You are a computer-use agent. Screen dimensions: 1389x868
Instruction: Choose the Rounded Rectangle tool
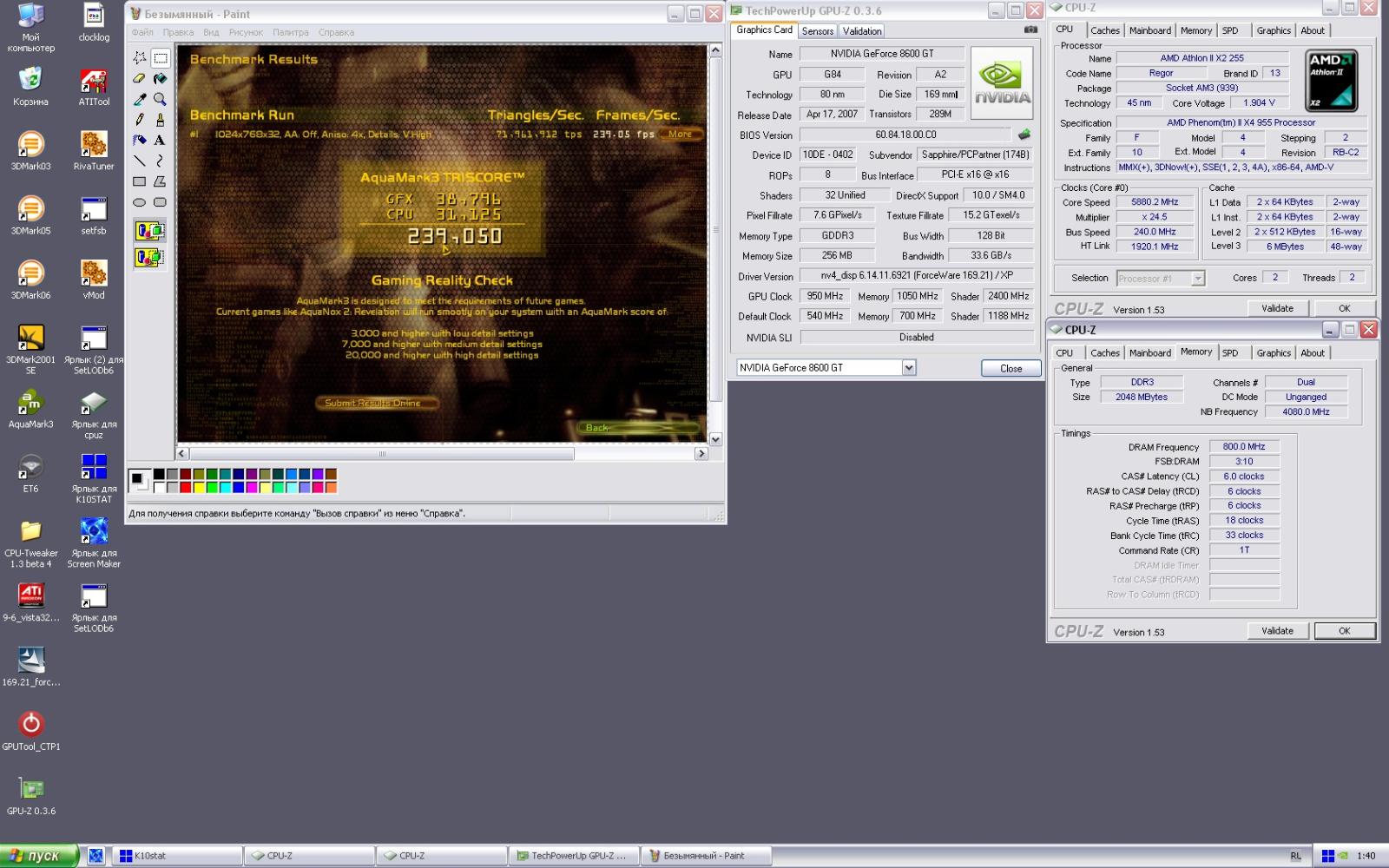click(161, 202)
